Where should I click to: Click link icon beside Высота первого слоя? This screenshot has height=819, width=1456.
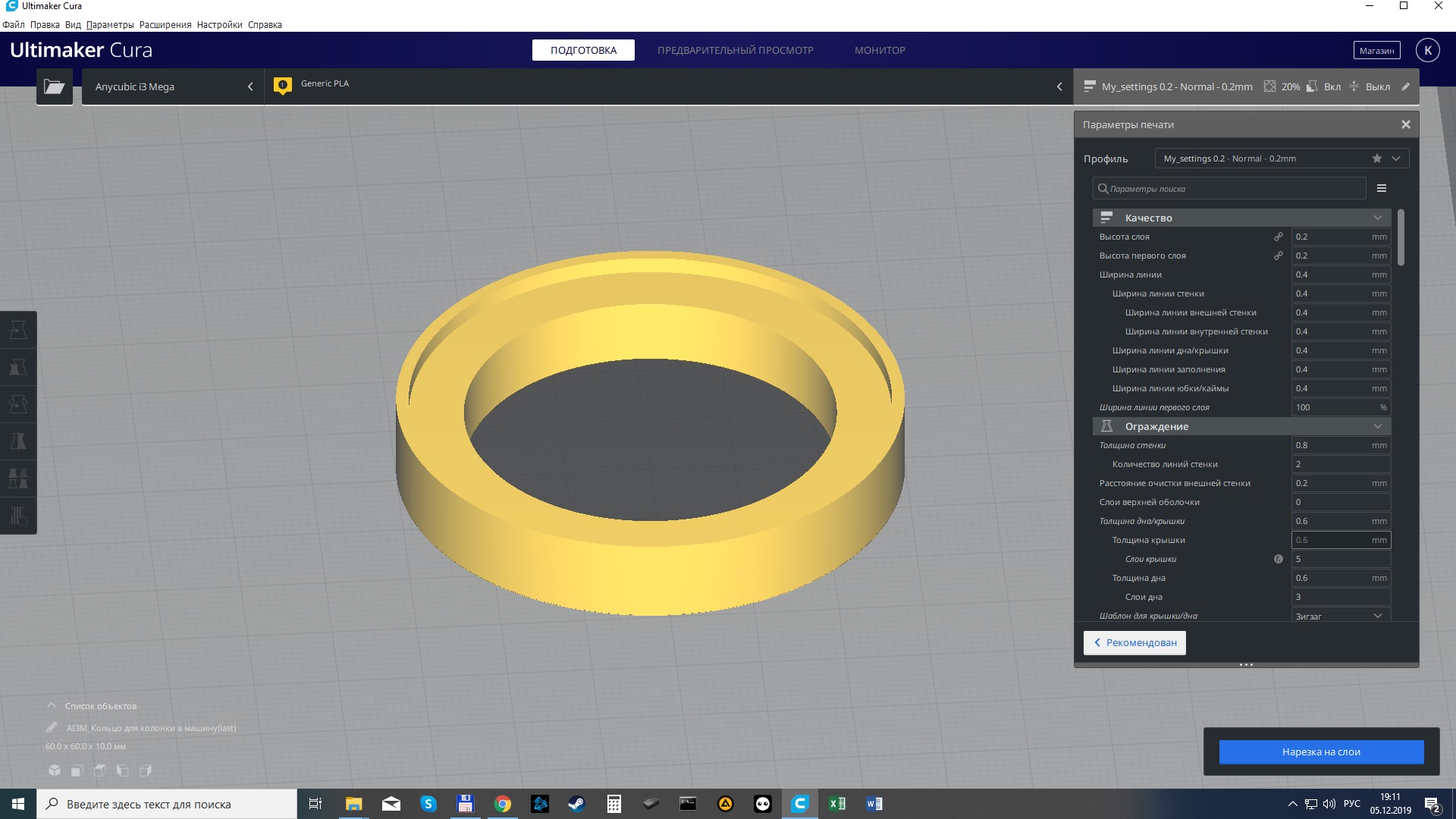(1279, 256)
